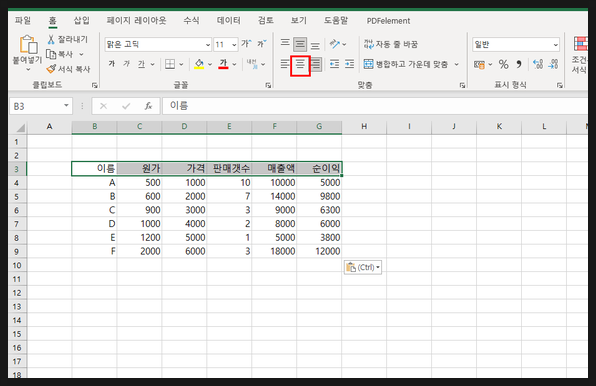The image size is (596, 386).
Task: Expand the copy (복사) dropdown arrow
Action: tap(81, 54)
